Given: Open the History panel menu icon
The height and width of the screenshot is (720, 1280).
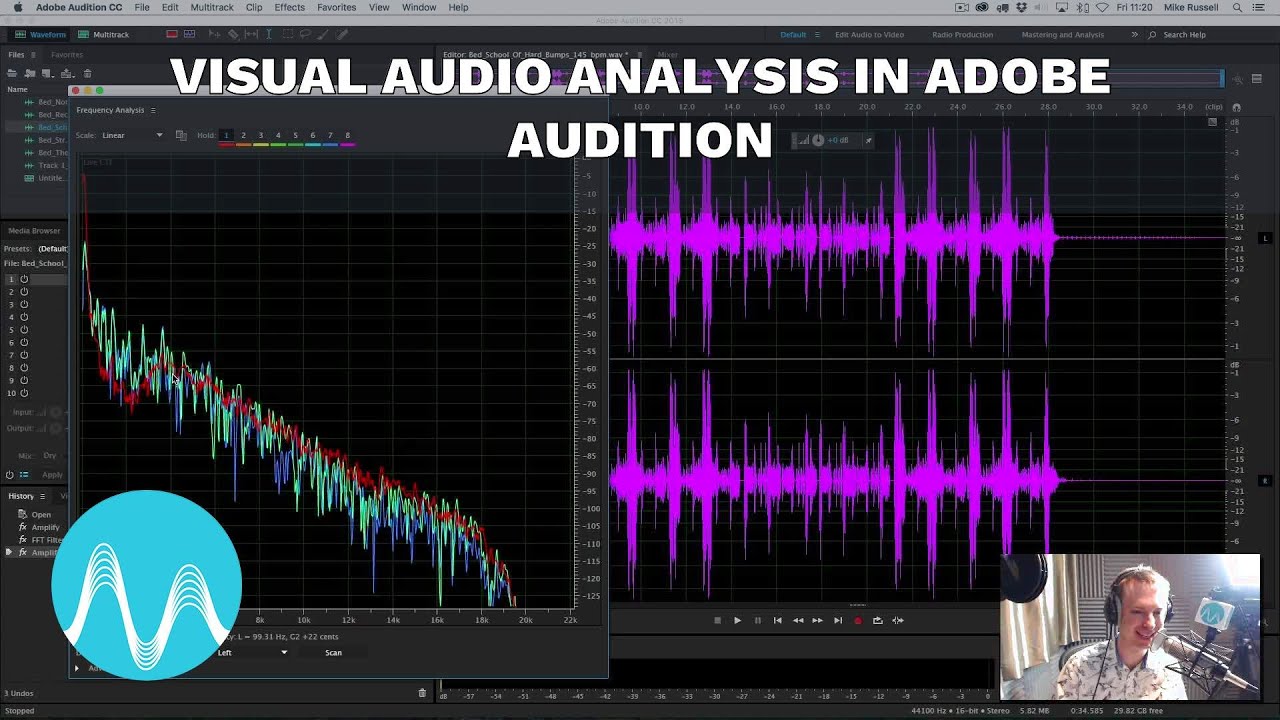Looking at the screenshot, I should tap(42, 496).
